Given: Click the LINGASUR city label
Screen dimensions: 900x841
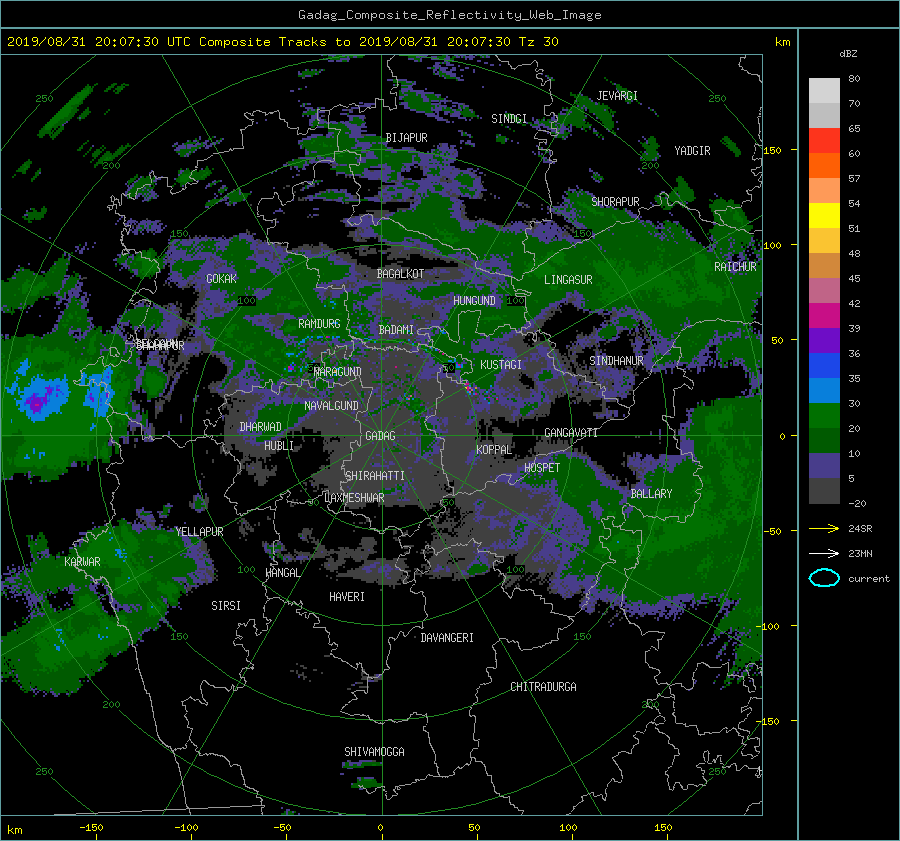Looking at the screenshot, I should [568, 280].
